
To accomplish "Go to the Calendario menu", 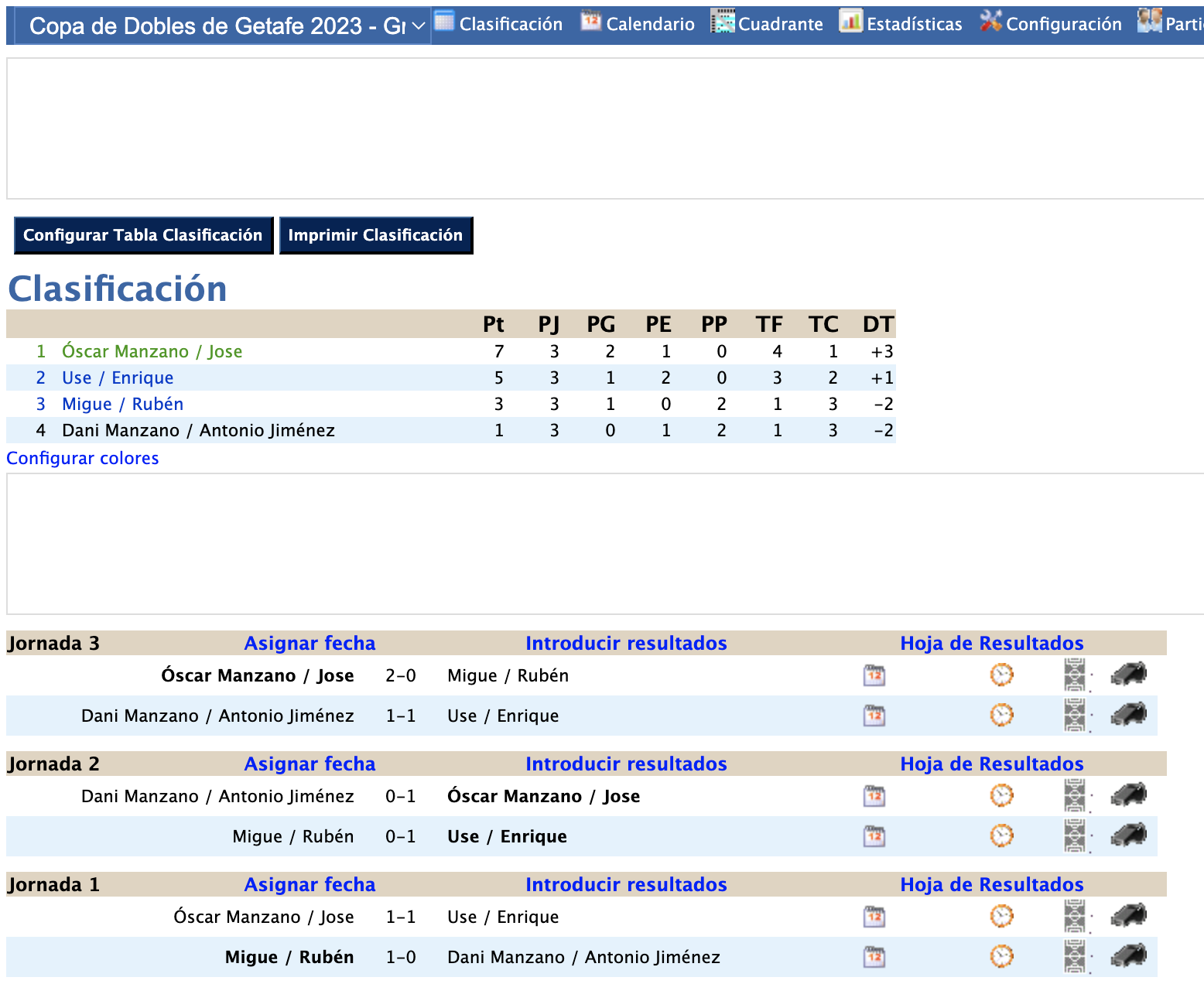I will tap(638, 24).
